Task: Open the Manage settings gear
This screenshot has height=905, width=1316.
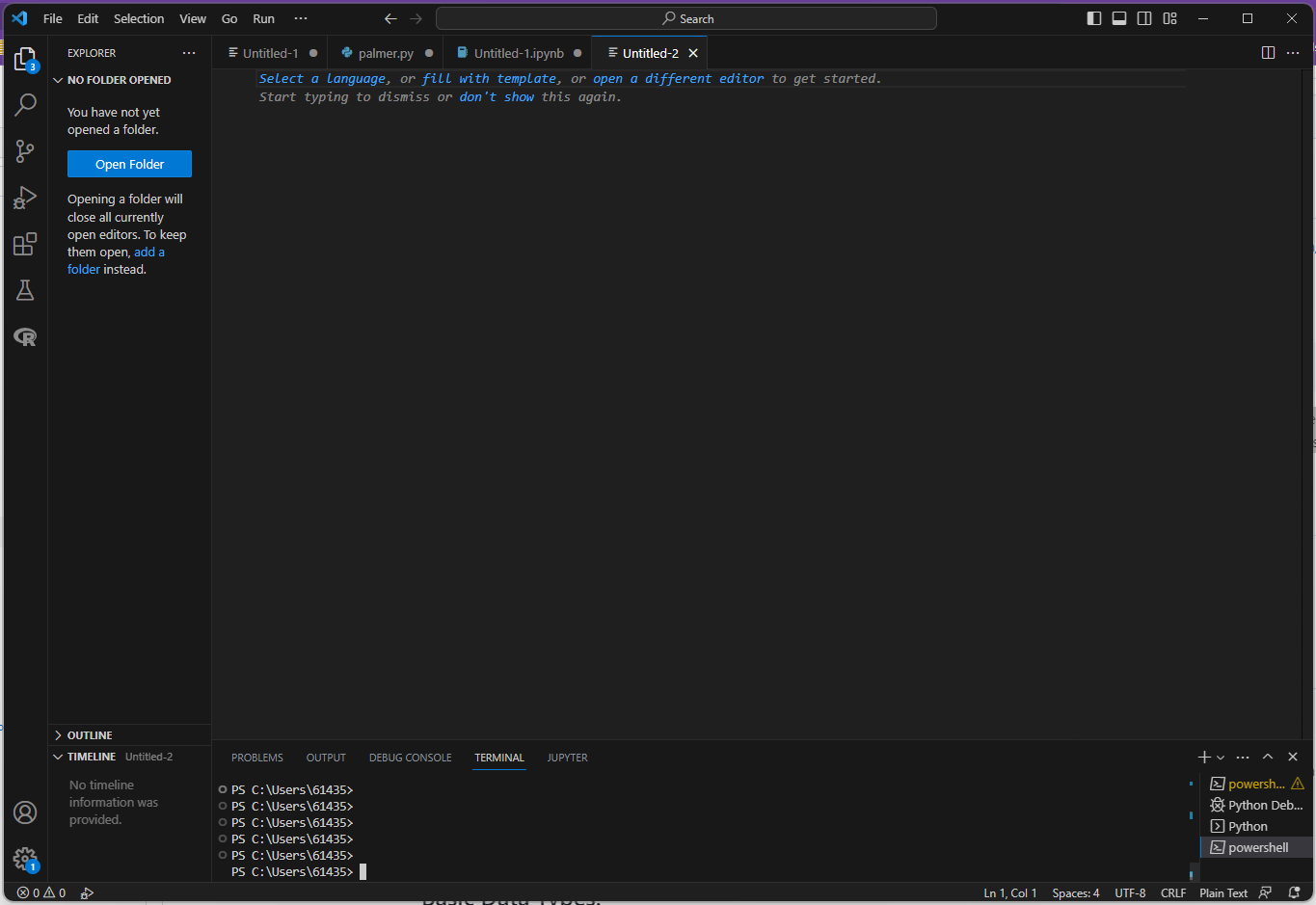Action: pos(24,859)
